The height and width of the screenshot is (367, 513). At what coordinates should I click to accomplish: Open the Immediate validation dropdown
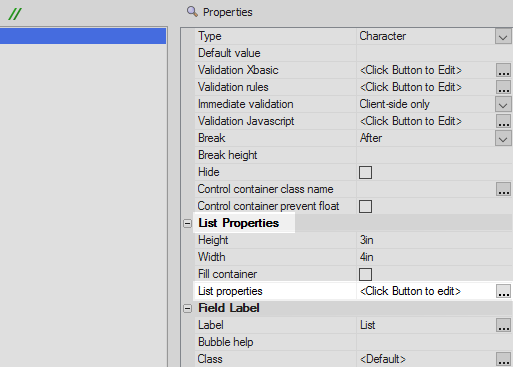503,104
